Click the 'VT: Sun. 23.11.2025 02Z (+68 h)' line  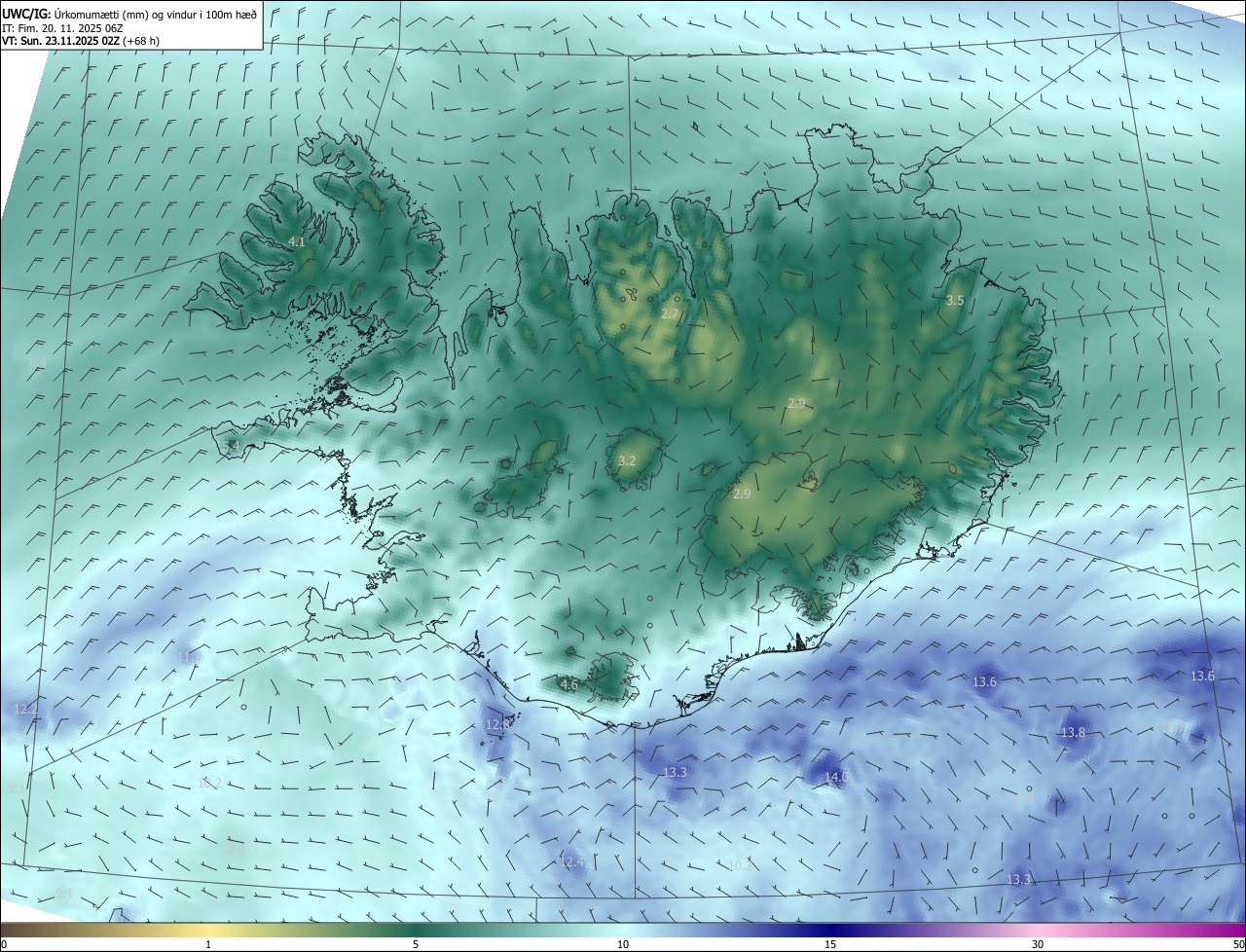pos(81,41)
